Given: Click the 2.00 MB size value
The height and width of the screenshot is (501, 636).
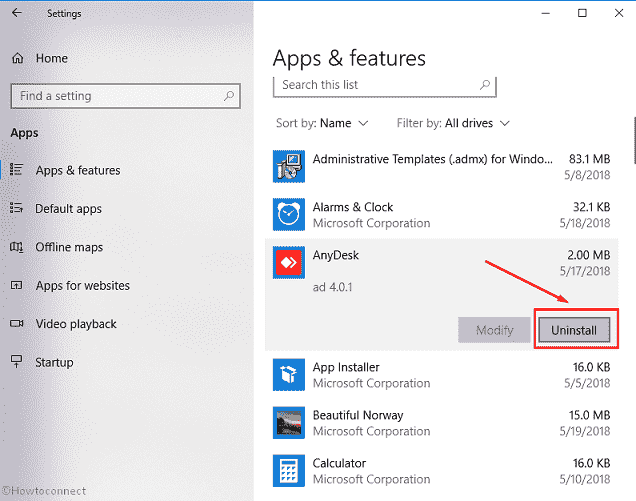Looking at the screenshot, I should pyautogui.click(x=589, y=255).
